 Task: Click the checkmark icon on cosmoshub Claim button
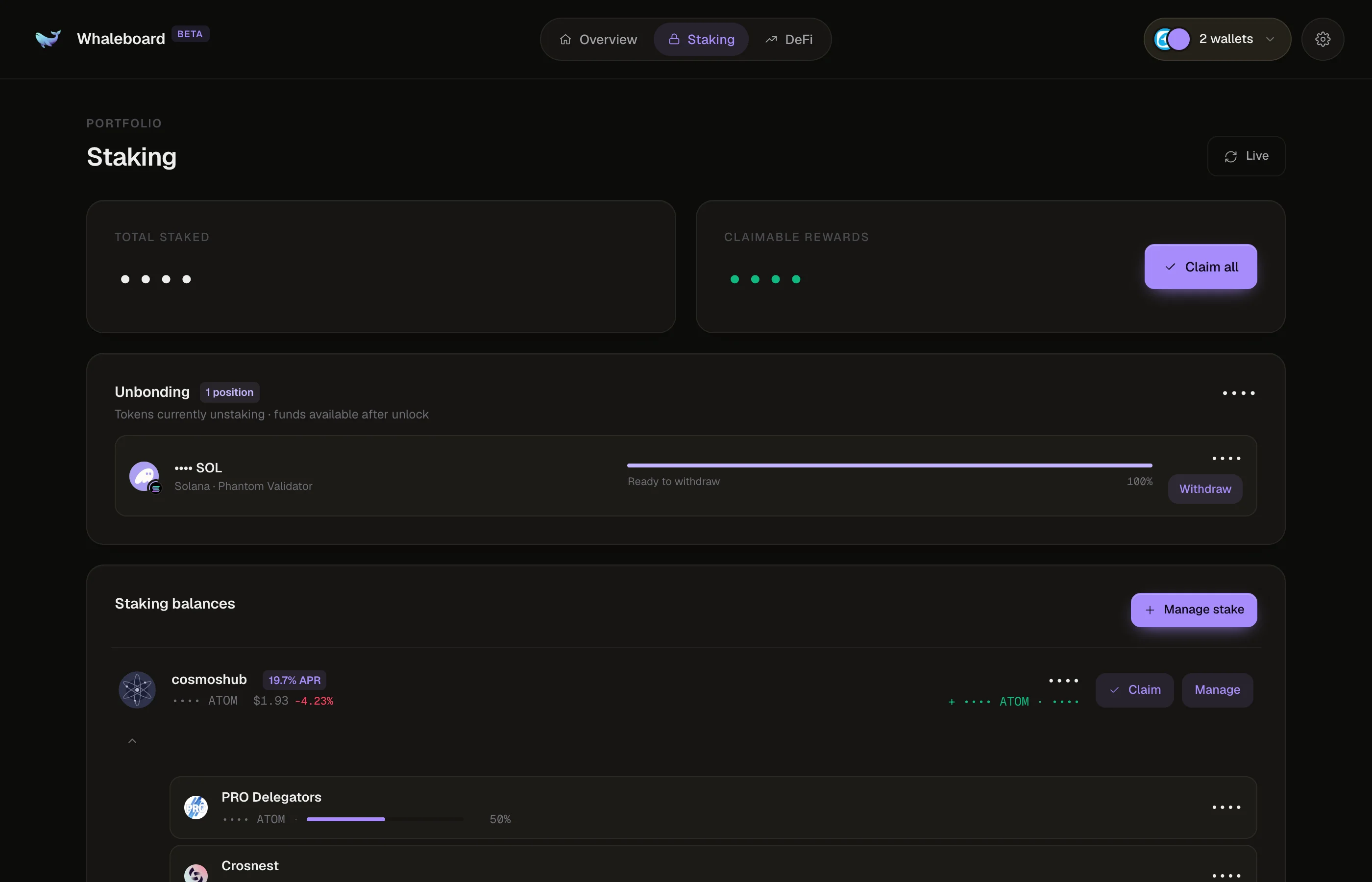[x=1114, y=690]
